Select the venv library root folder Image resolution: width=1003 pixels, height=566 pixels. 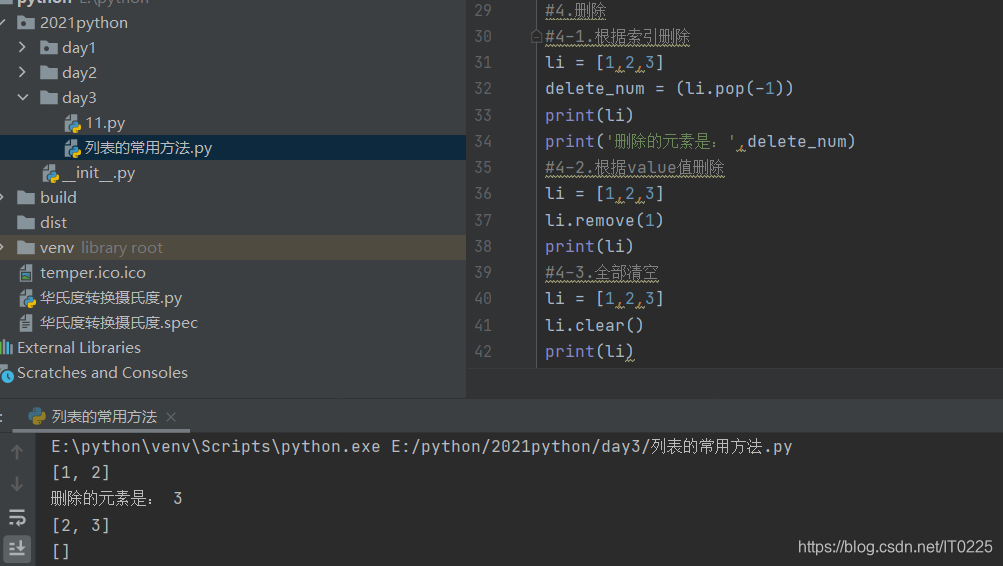(233, 248)
